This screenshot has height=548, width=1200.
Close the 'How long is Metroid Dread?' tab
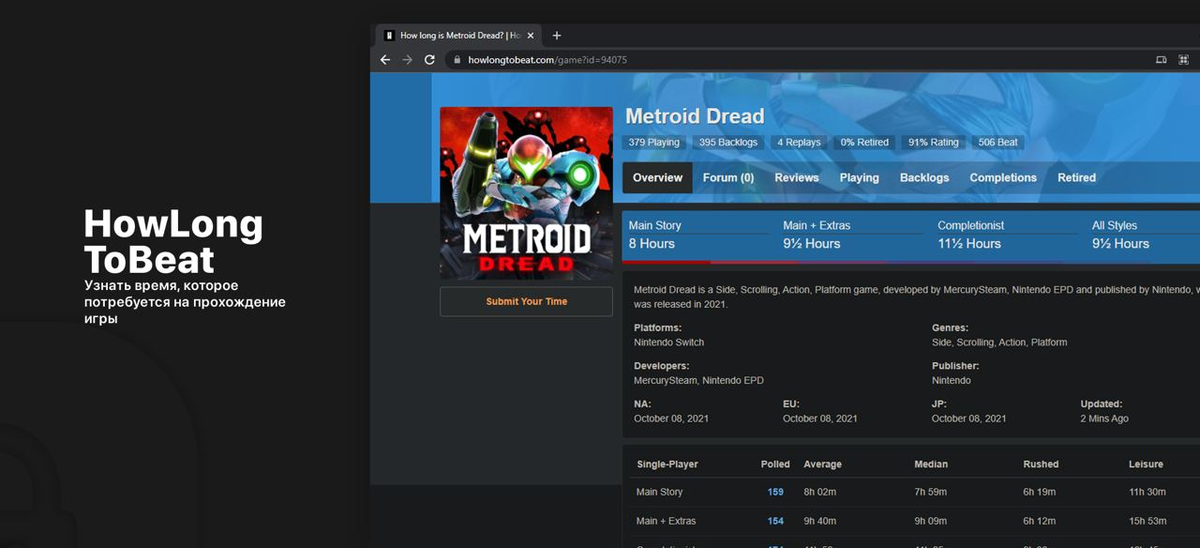pyautogui.click(x=533, y=35)
